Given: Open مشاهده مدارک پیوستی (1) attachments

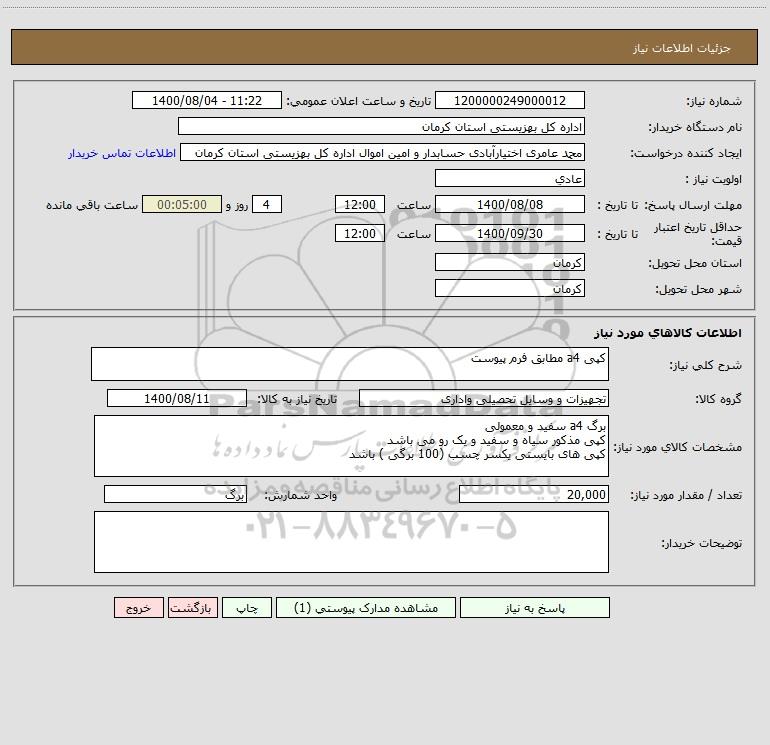Looking at the screenshot, I should 366,608.
